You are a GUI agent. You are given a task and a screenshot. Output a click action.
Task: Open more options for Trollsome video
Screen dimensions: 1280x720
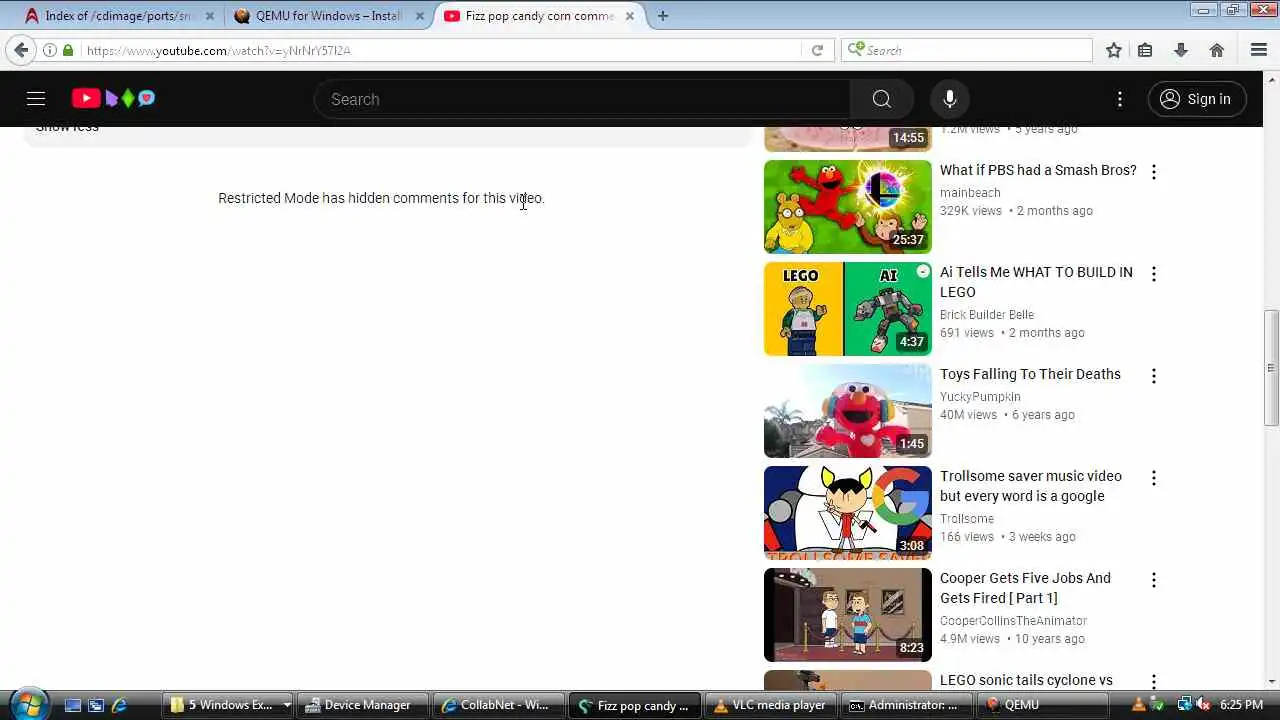(x=1153, y=478)
